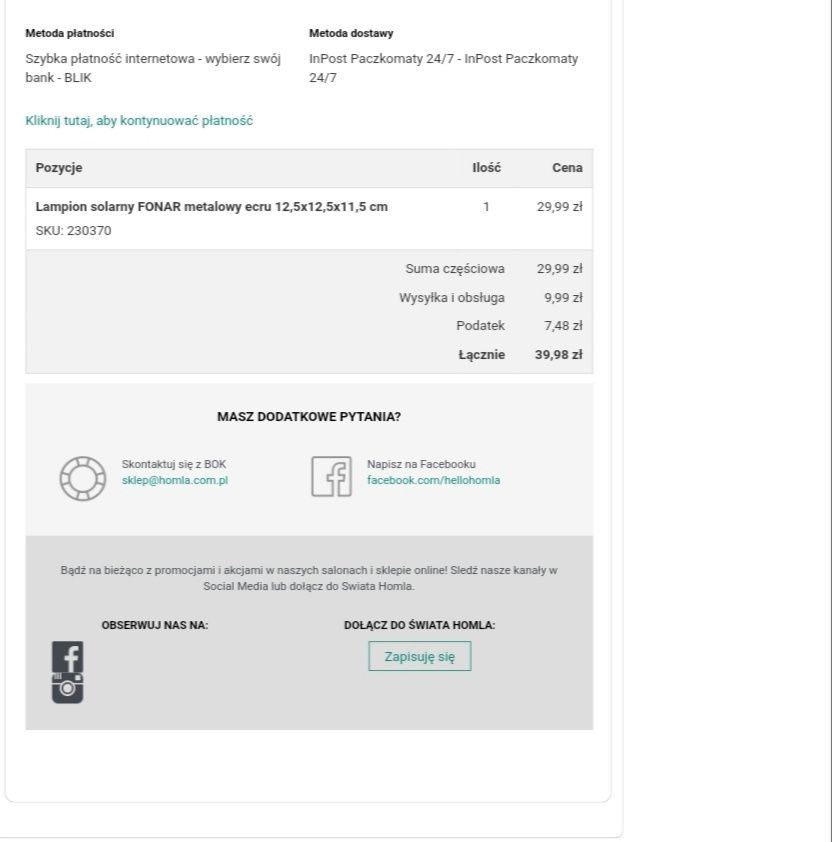Select the SKU: 230370 text
This screenshot has height=842, width=832.
click(74, 231)
